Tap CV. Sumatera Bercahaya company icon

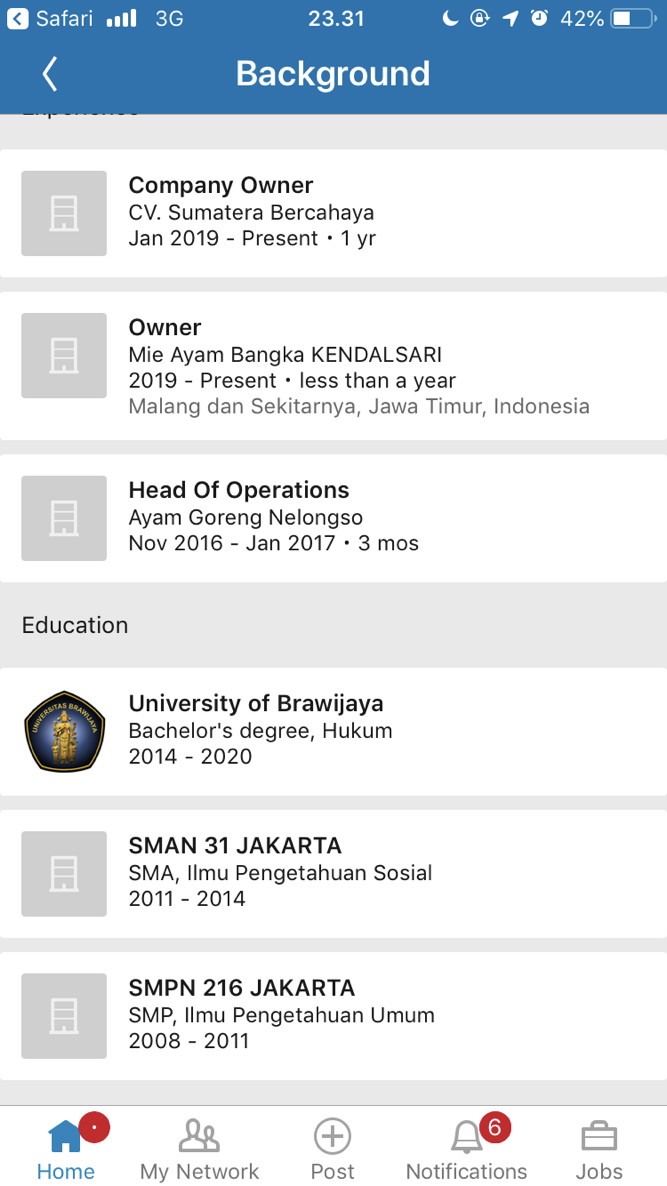point(64,213)
